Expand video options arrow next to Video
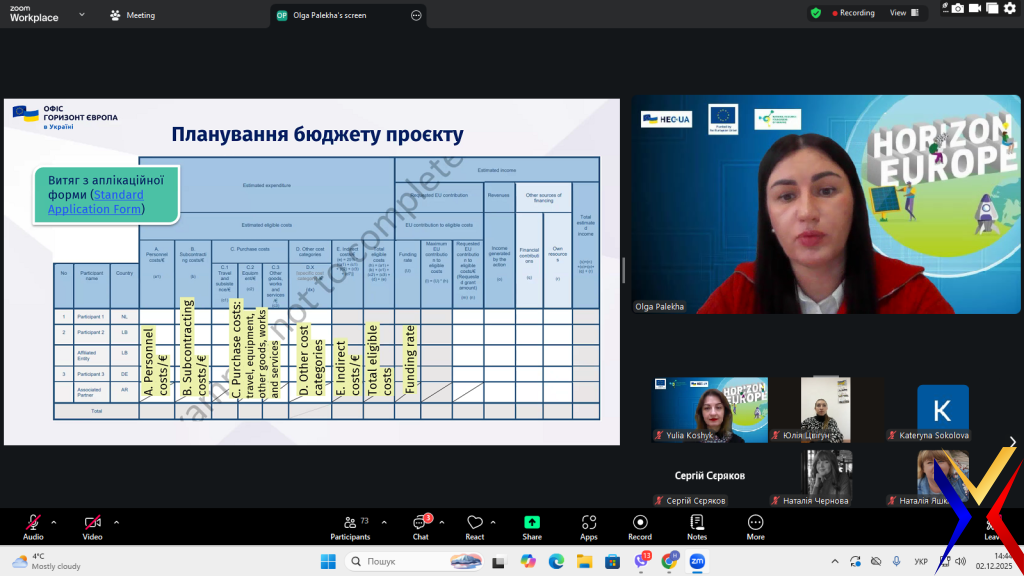 coord(116,522)
